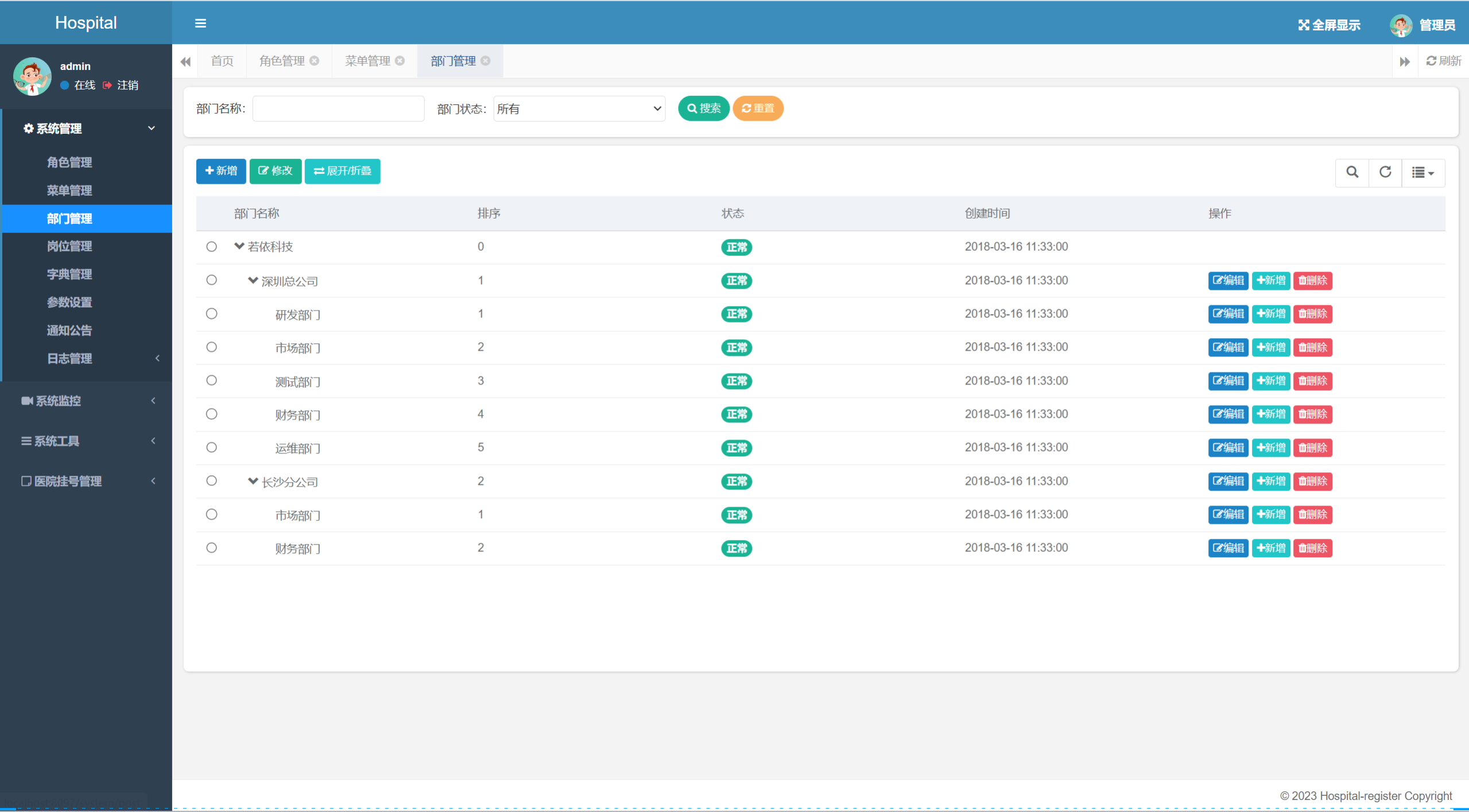1469x812 pixels.
Task: Open 岗位管理 in the sidebar menu
Action: 69,246
